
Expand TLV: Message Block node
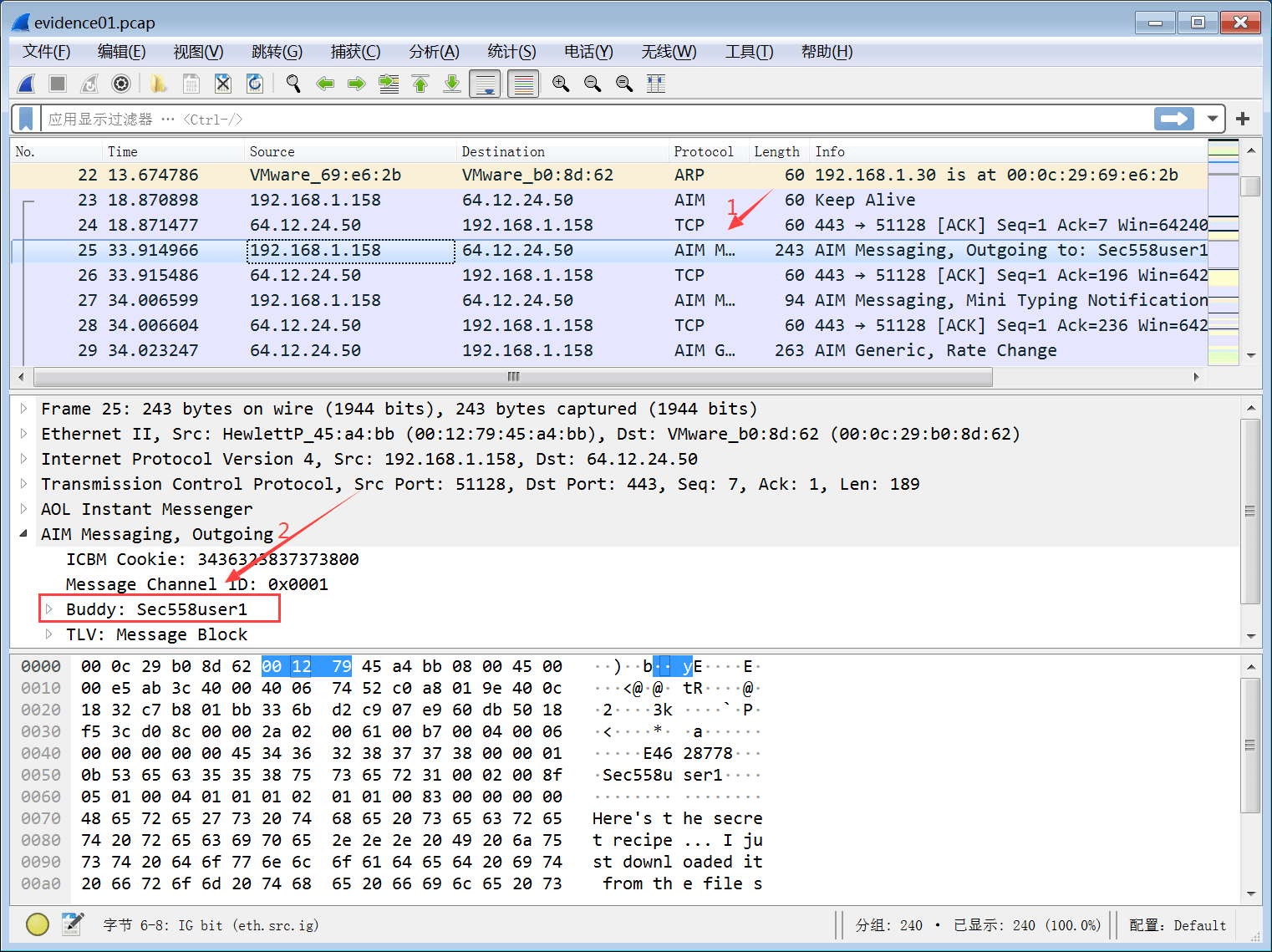tap(49, 634)
